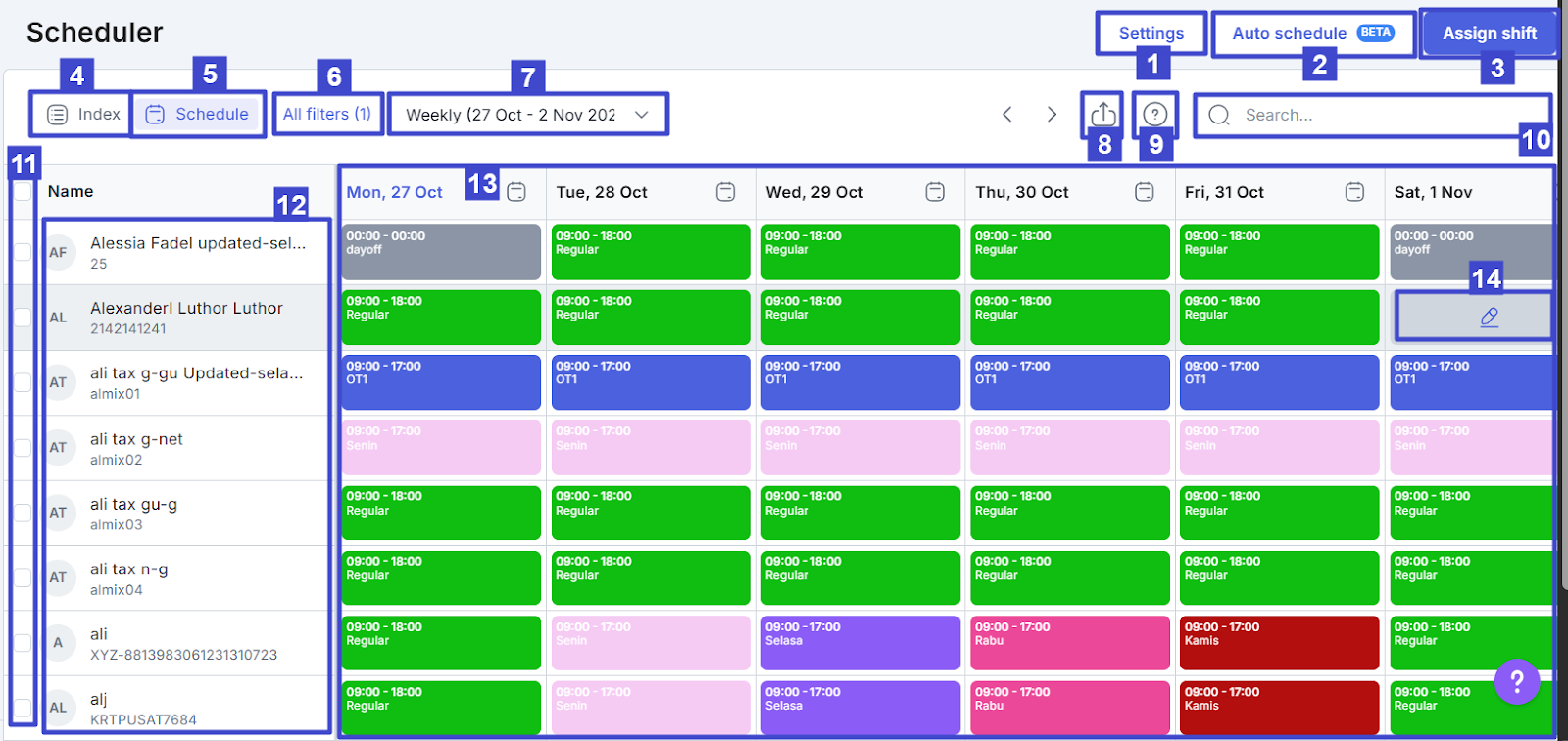Open Auto schedule BETA
This screenshot has width=1568, height=741.
point(1312,33)
